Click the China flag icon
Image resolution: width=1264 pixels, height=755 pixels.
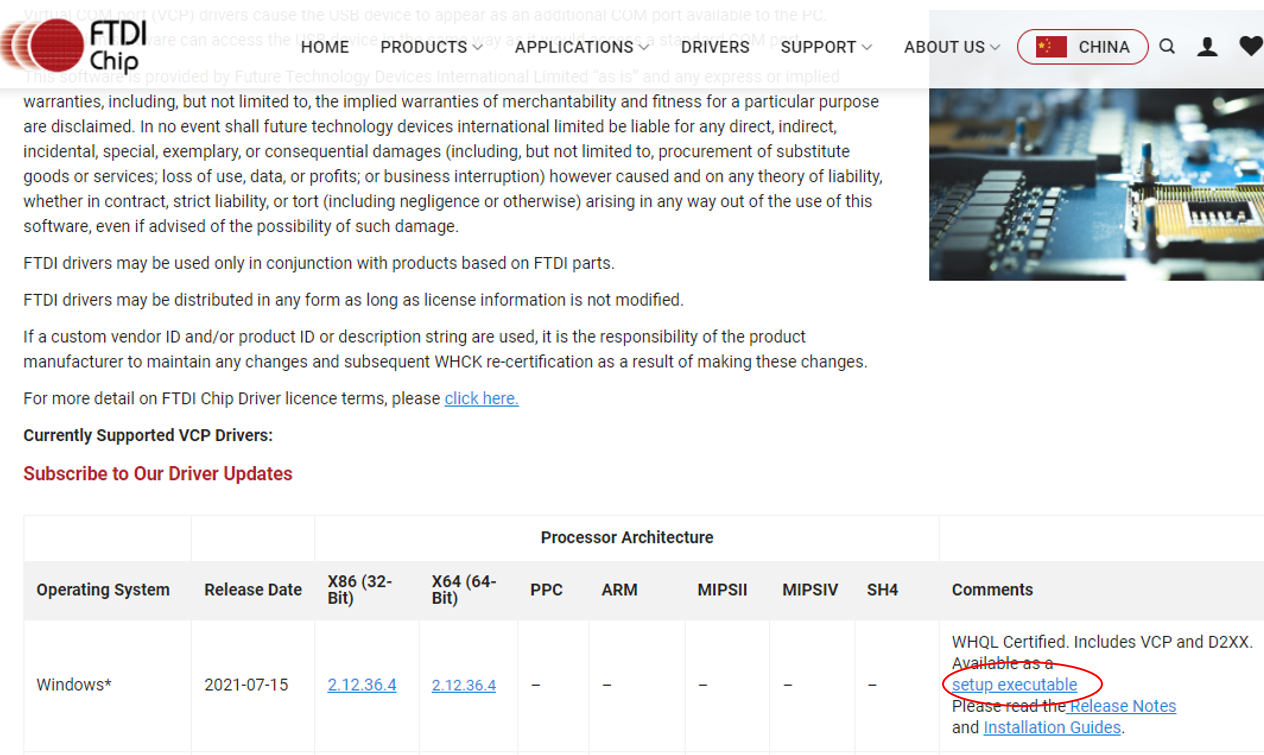(x=1051, y=47)
